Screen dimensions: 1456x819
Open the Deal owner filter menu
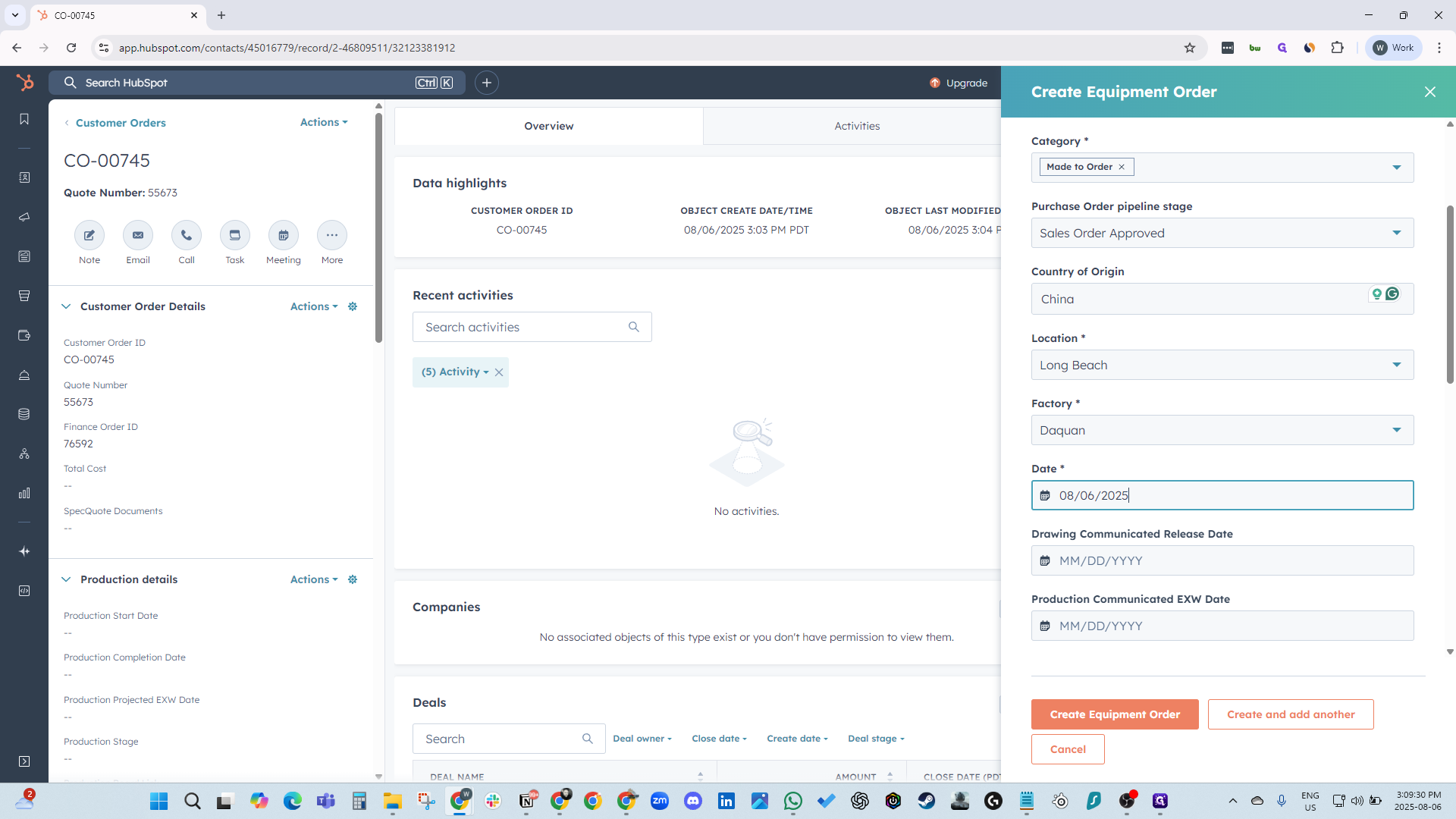pos(642,739)
